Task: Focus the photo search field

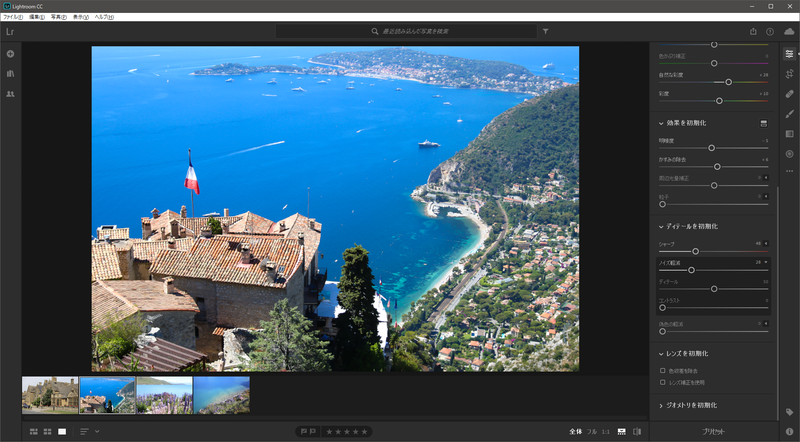Action: [x=406, y=32]
